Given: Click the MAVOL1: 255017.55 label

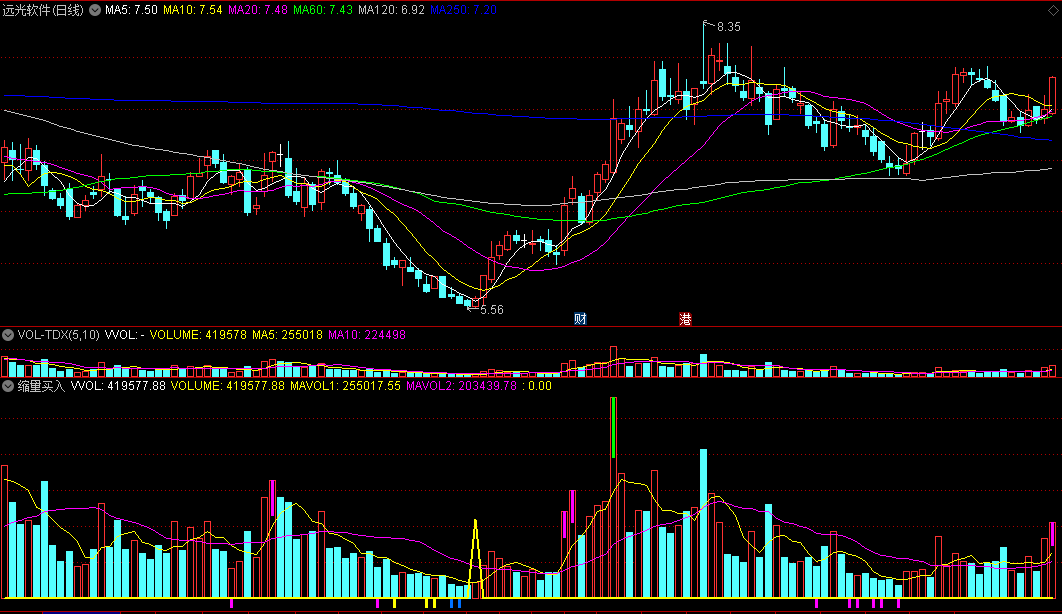Looking at the screenshot, I should pyautogui.click(x=345, y=386).
